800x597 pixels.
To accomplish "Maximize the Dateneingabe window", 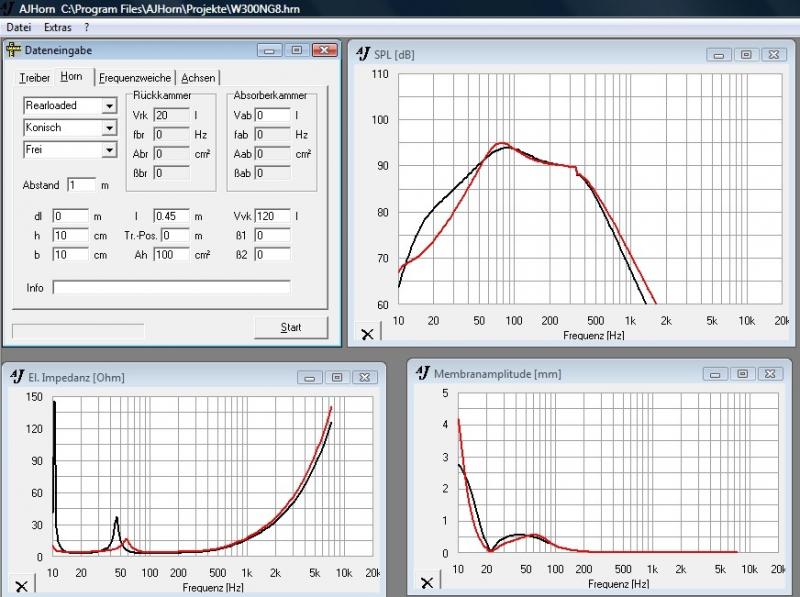I will click(x=297, y=50).
